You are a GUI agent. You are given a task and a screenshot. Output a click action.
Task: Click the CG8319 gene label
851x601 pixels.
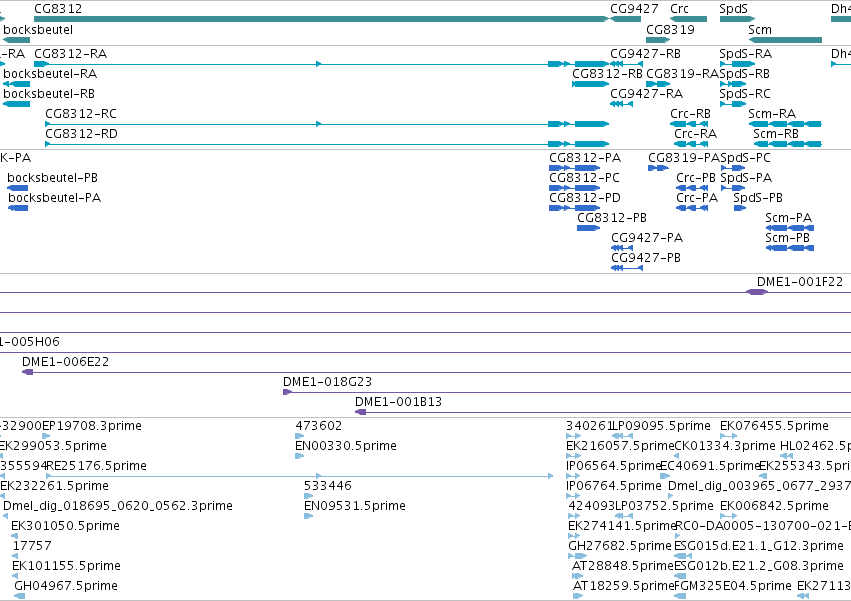[670, 30]
